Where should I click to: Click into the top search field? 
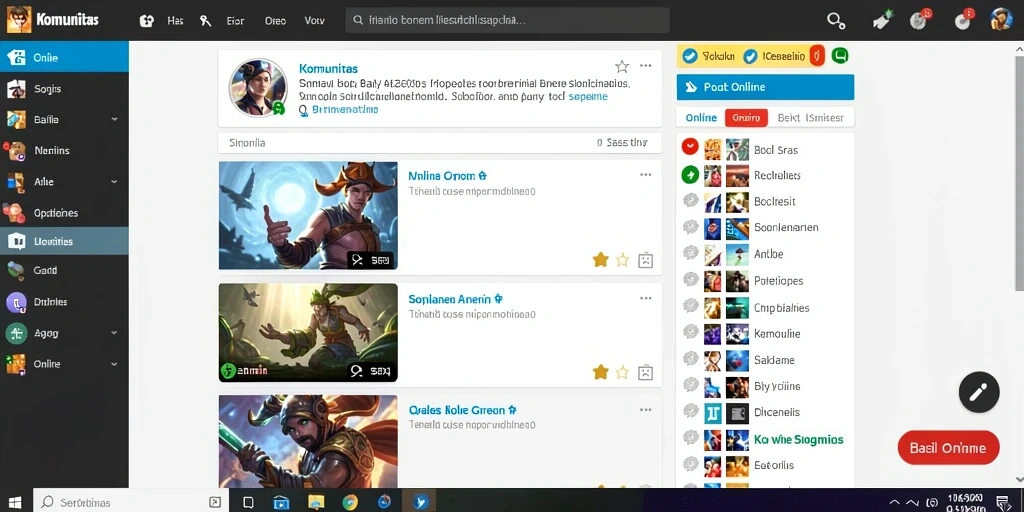click(507, 20)
